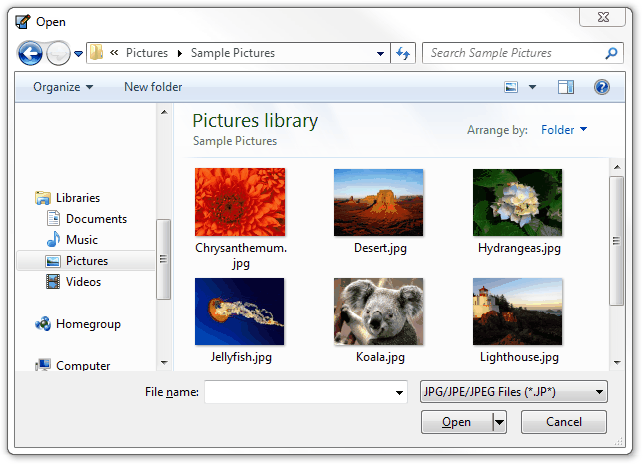This screenshot has width=643, height=464.
Task: Click the Open button
Action: [x=456, y=422]
